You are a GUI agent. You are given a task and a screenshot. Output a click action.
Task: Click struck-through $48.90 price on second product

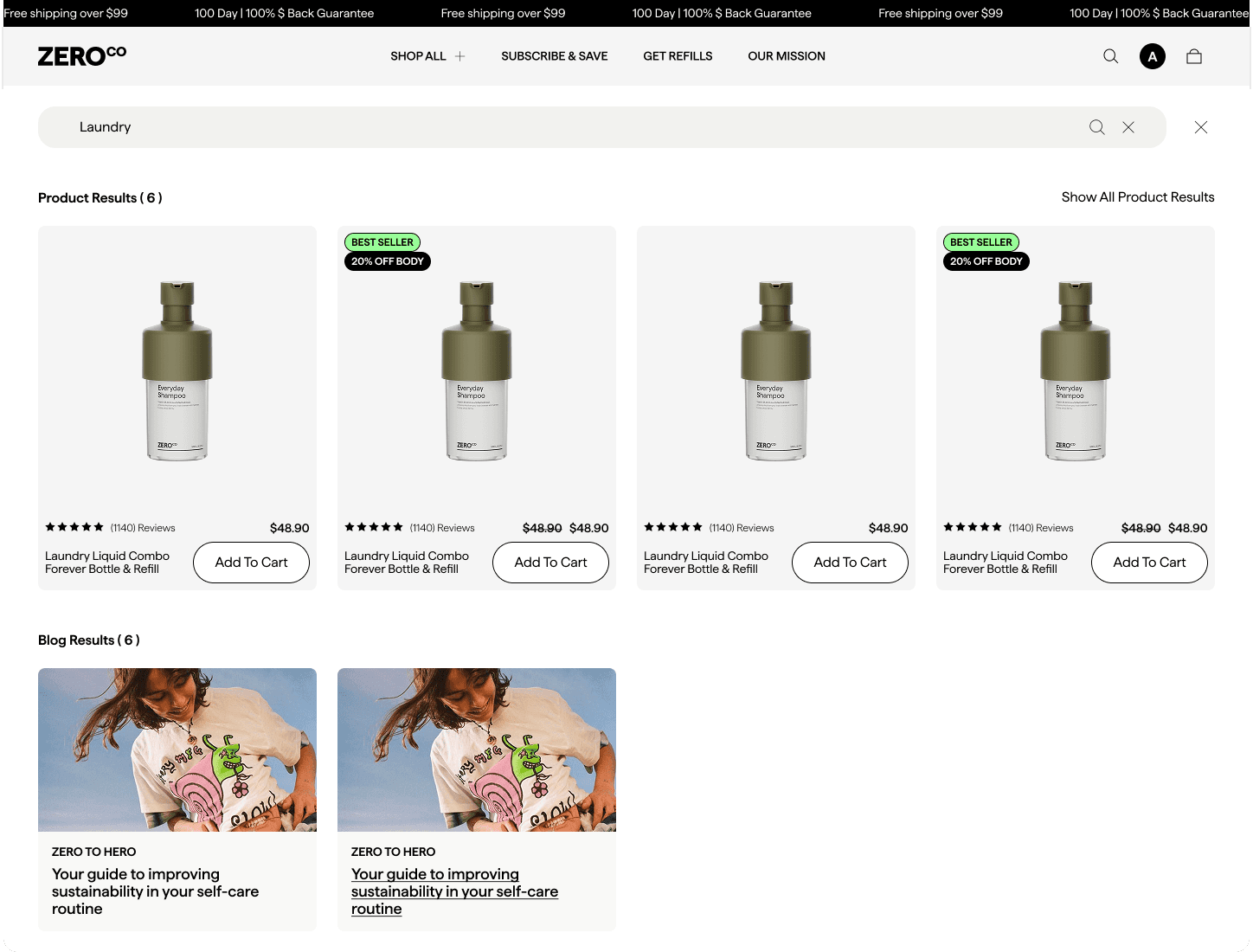[543, 528]
